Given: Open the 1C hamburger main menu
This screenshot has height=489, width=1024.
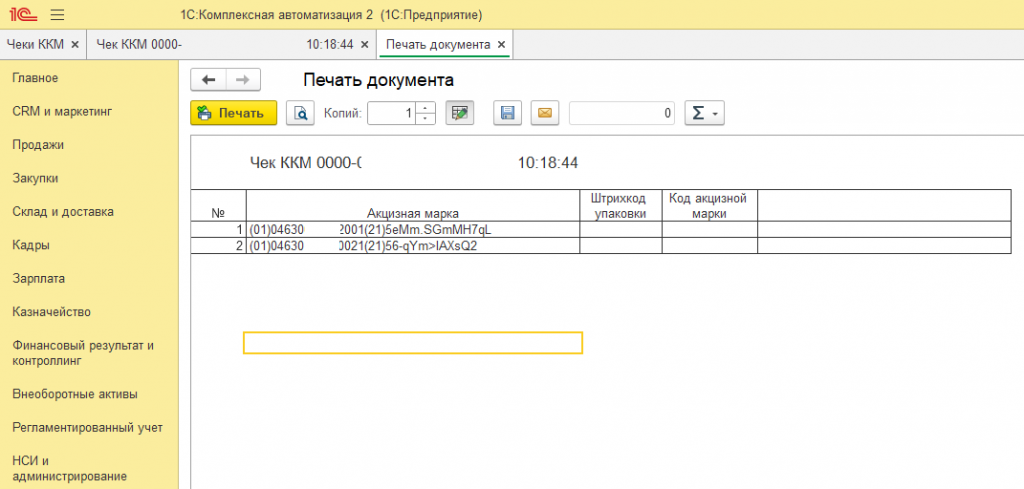Looking at the screenshot, I should coord(57,14).
